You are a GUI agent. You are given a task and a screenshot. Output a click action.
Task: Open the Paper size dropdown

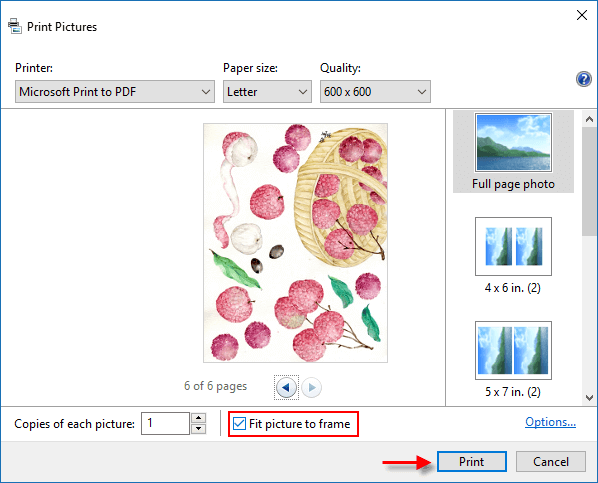[267, 92]
